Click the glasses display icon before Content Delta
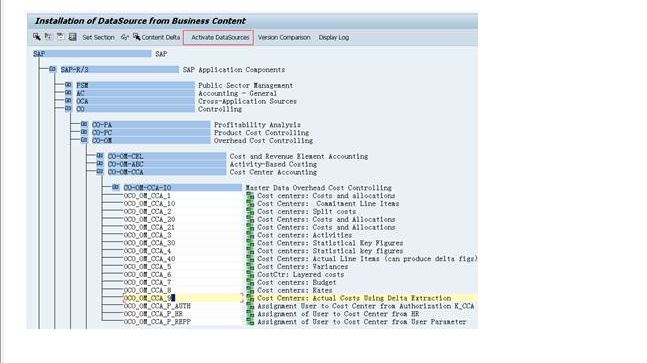647x363 pixels. tap(125, 37)
